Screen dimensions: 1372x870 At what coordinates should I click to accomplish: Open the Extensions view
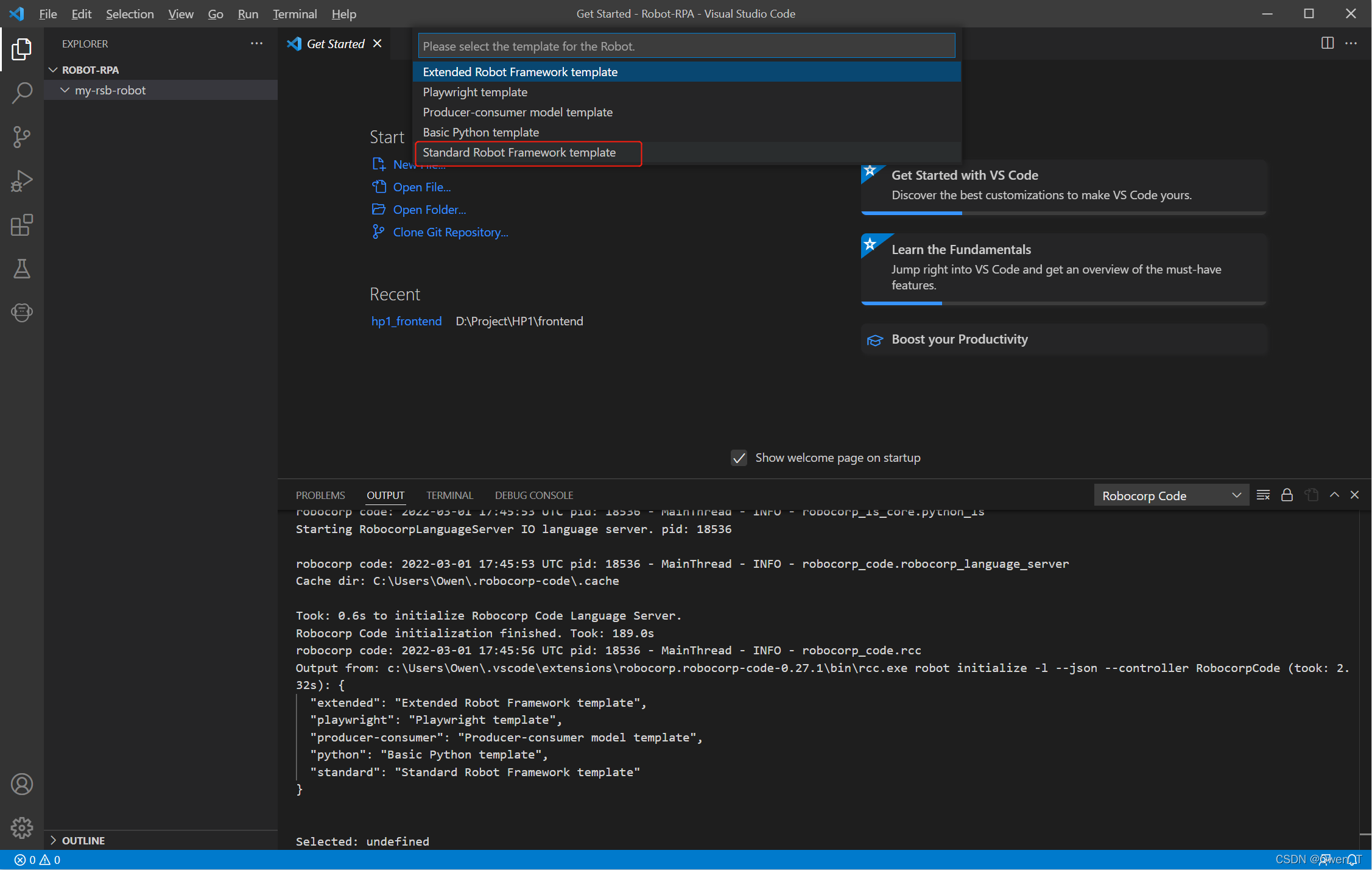coord(22,225)
